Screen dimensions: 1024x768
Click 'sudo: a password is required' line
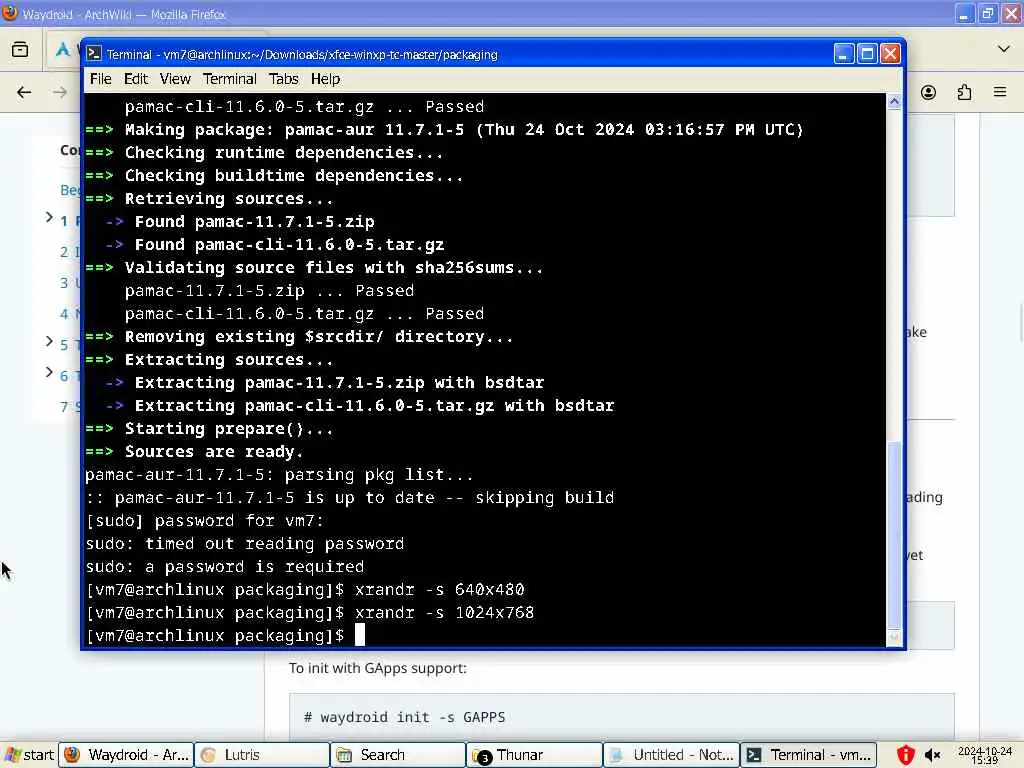(x=225, y=566)
